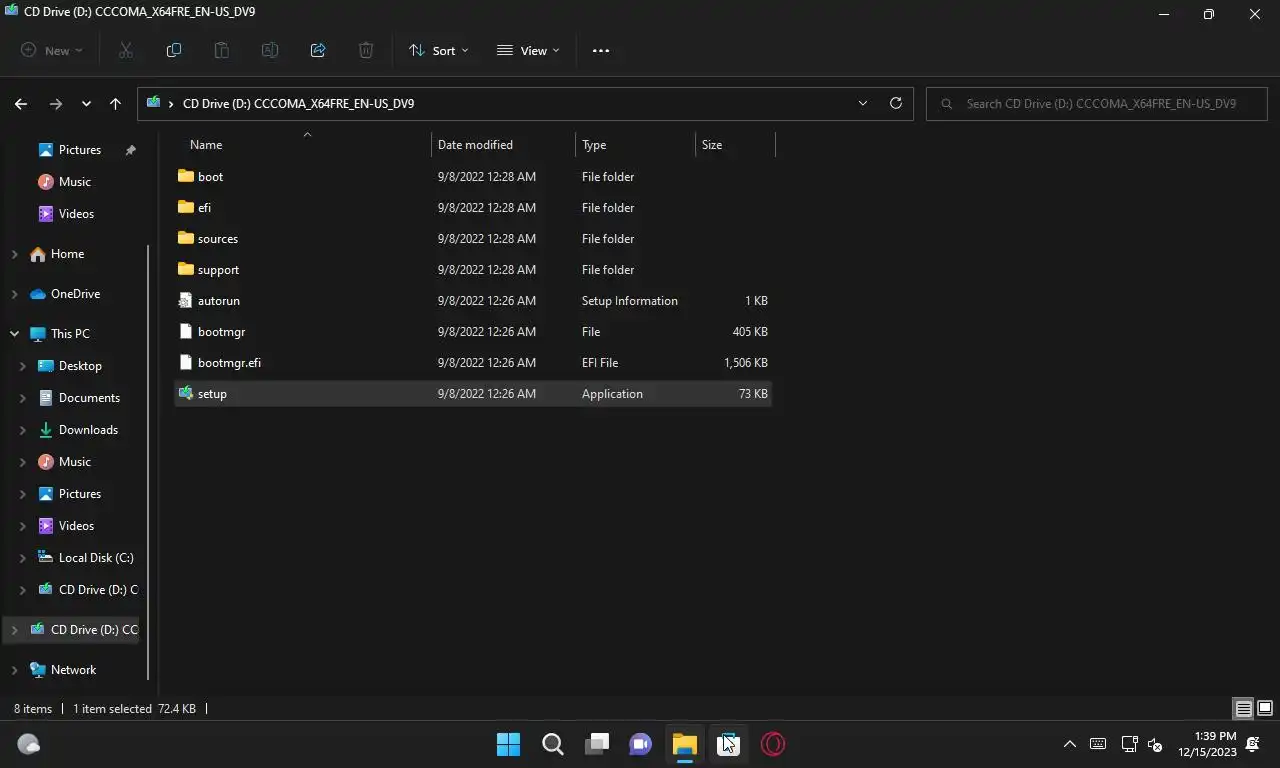Select the bootmgr.efi file

[x=472, y=362]
